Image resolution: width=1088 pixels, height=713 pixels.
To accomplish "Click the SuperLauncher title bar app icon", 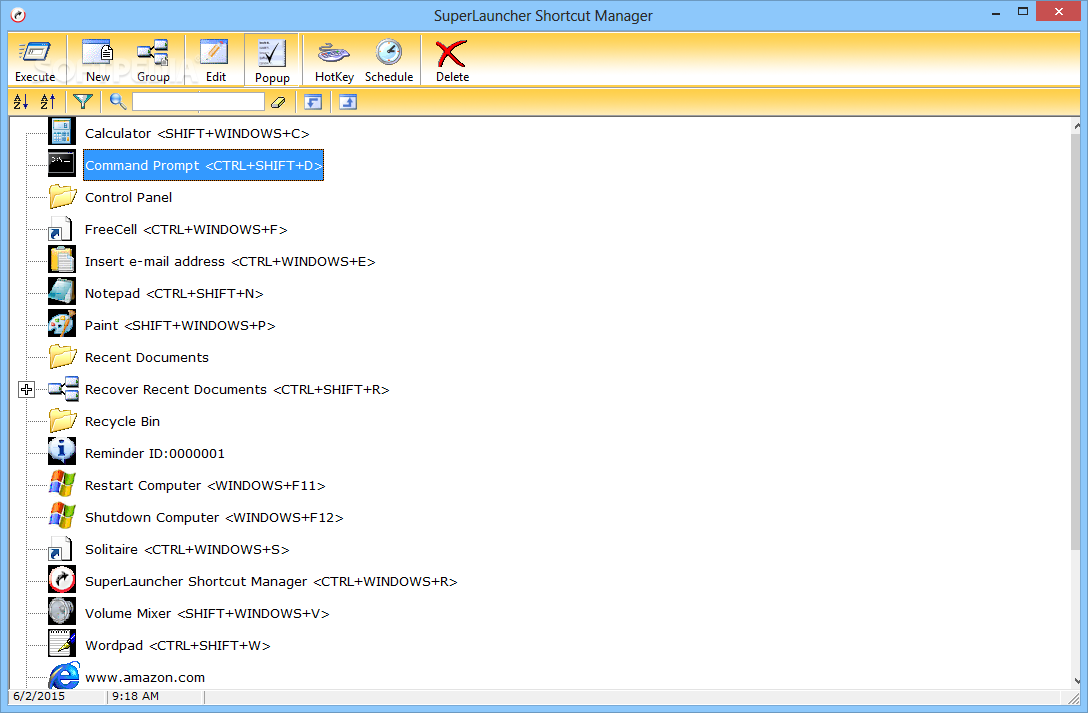I will coord(18,15).
